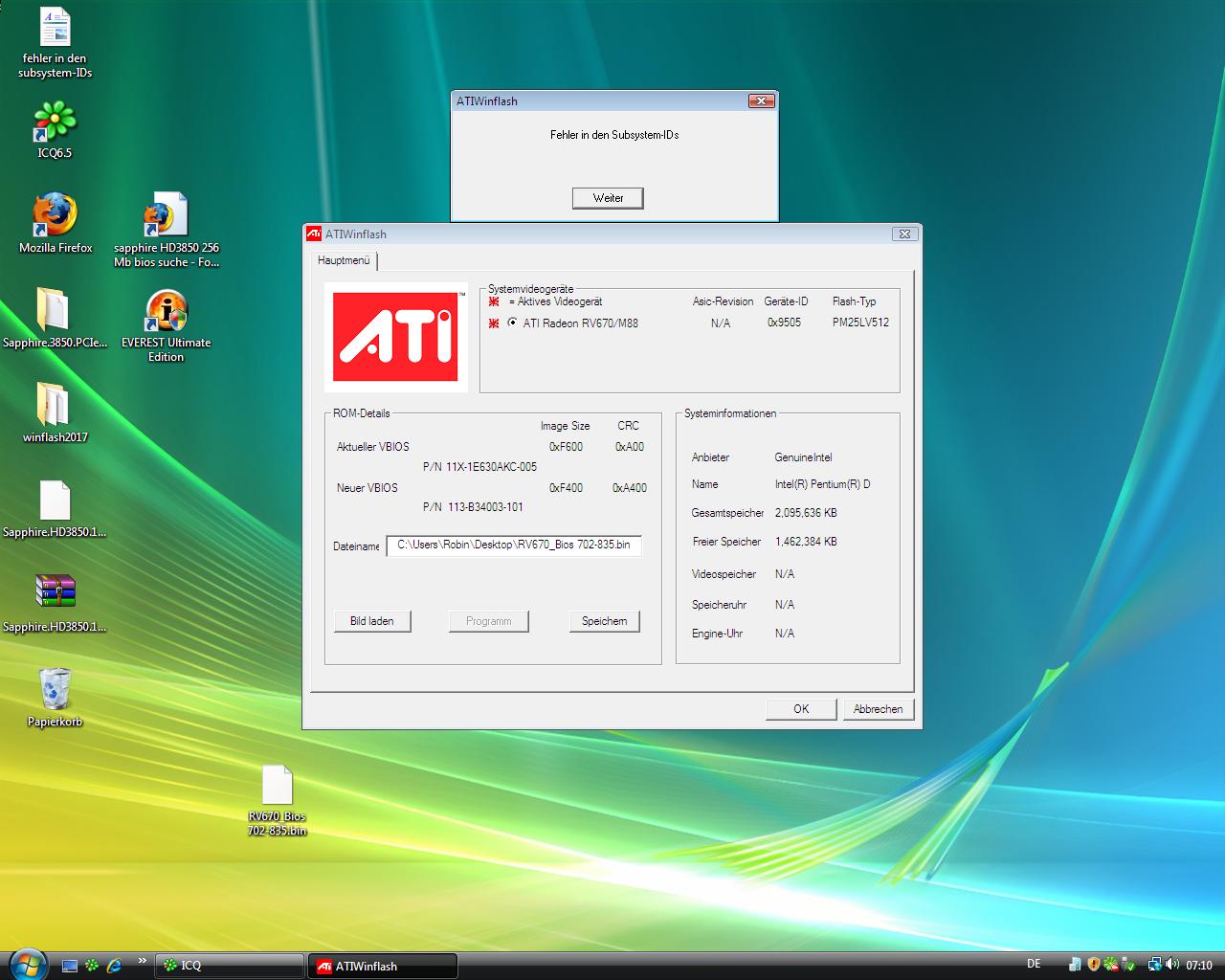
Task: Open the Papierkorb recycle bin
Action: tap(55, 696)
